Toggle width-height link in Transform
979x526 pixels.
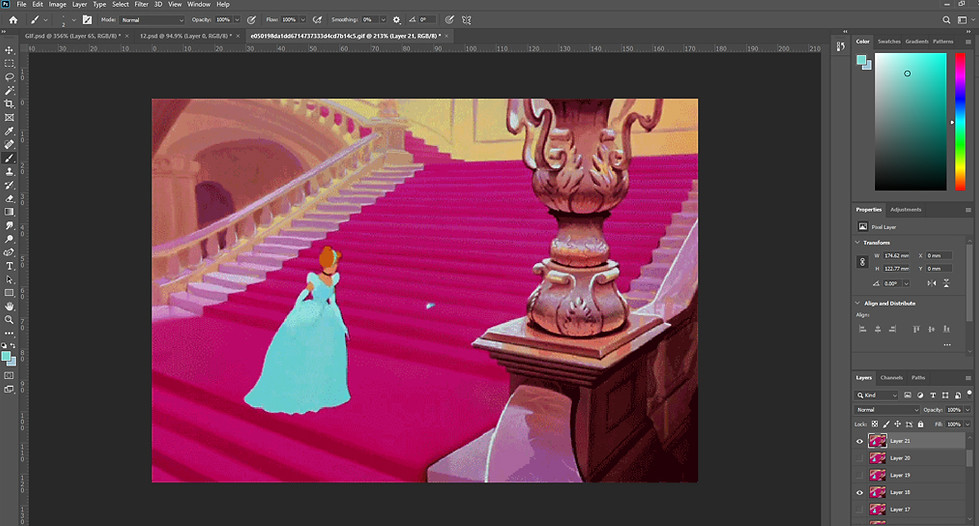[862, 262]
